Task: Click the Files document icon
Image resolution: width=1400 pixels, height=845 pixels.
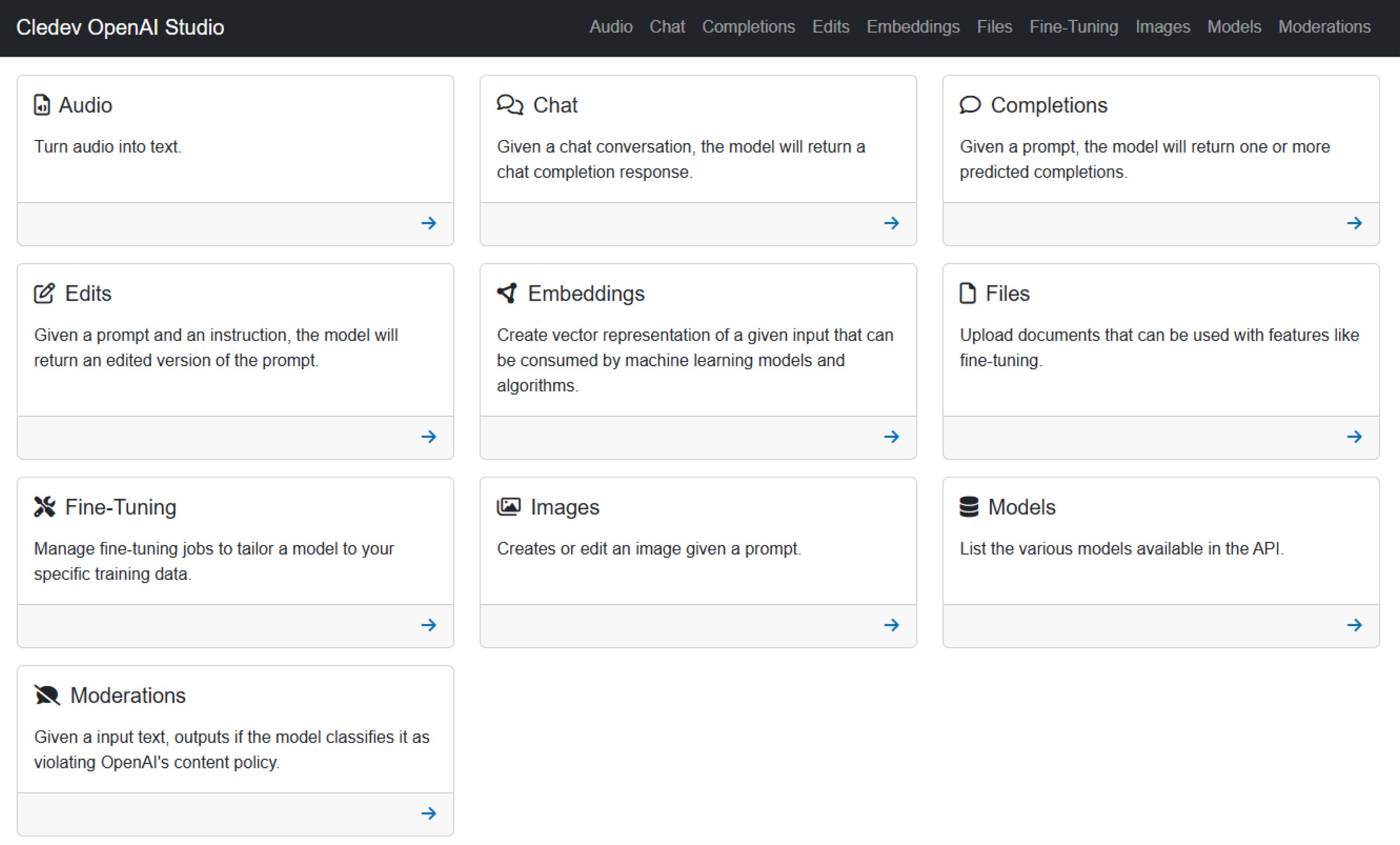Action: click(x=968, y=293)
